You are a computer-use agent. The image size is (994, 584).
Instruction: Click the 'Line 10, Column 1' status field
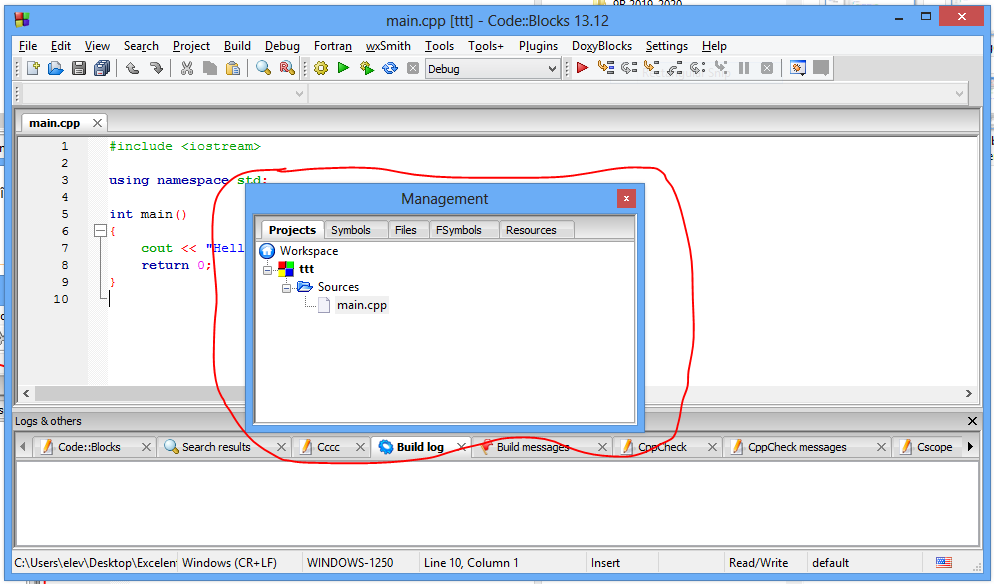pyautogui.click(x=471, y=562)
